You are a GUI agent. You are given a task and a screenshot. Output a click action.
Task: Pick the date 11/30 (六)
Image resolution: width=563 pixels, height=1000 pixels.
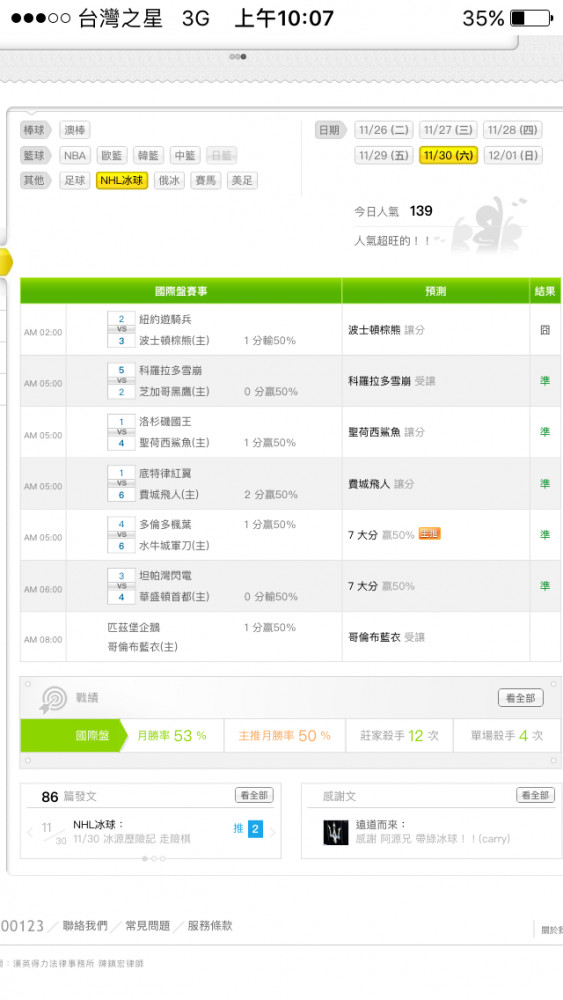click(x=448, y=156)
